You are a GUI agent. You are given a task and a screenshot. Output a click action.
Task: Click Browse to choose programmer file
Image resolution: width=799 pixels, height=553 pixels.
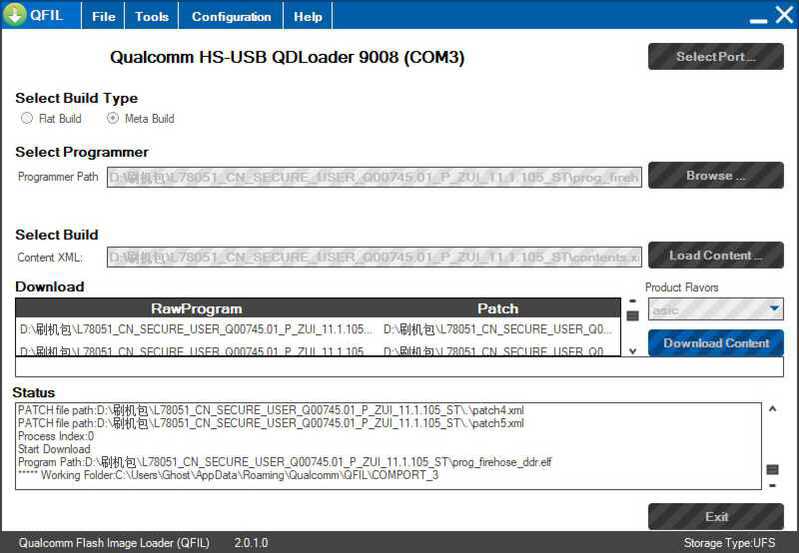pos(715,175)
